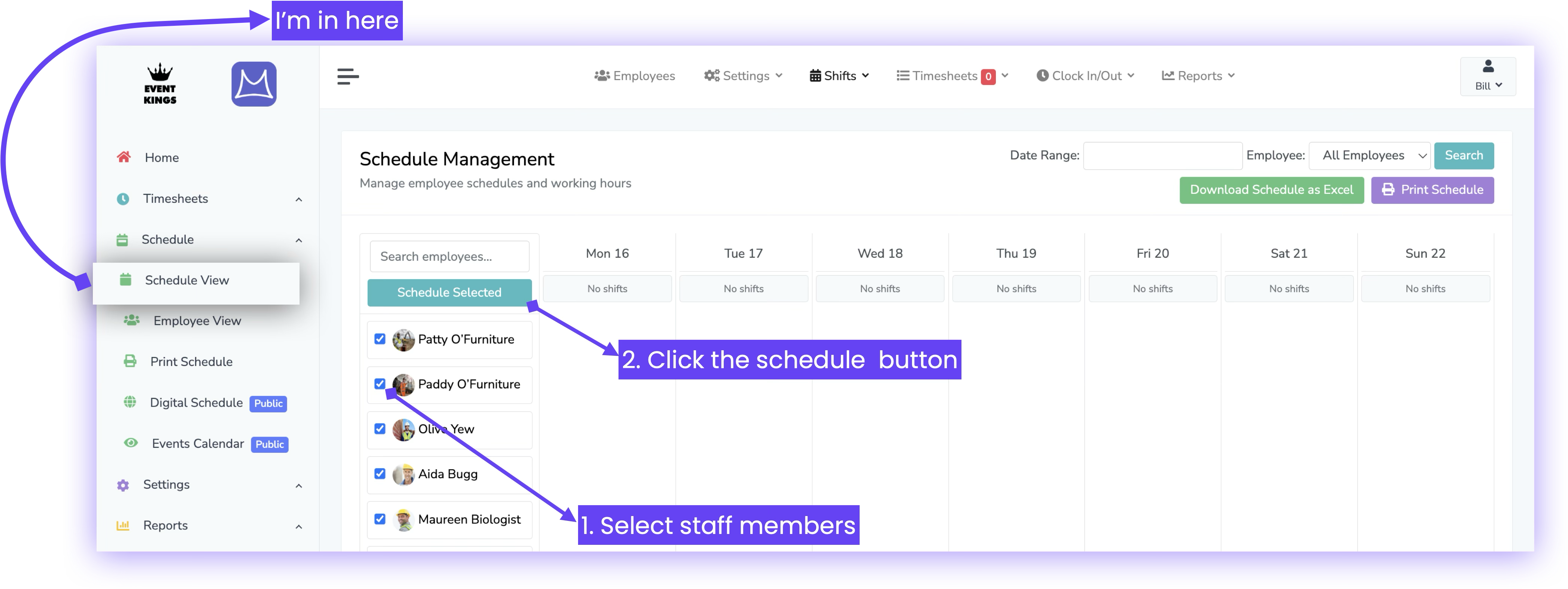Click the Schedule View calendar icon
Image resolution: width=1568 pixels, height=589 pixels.
(x=125, y=280)
